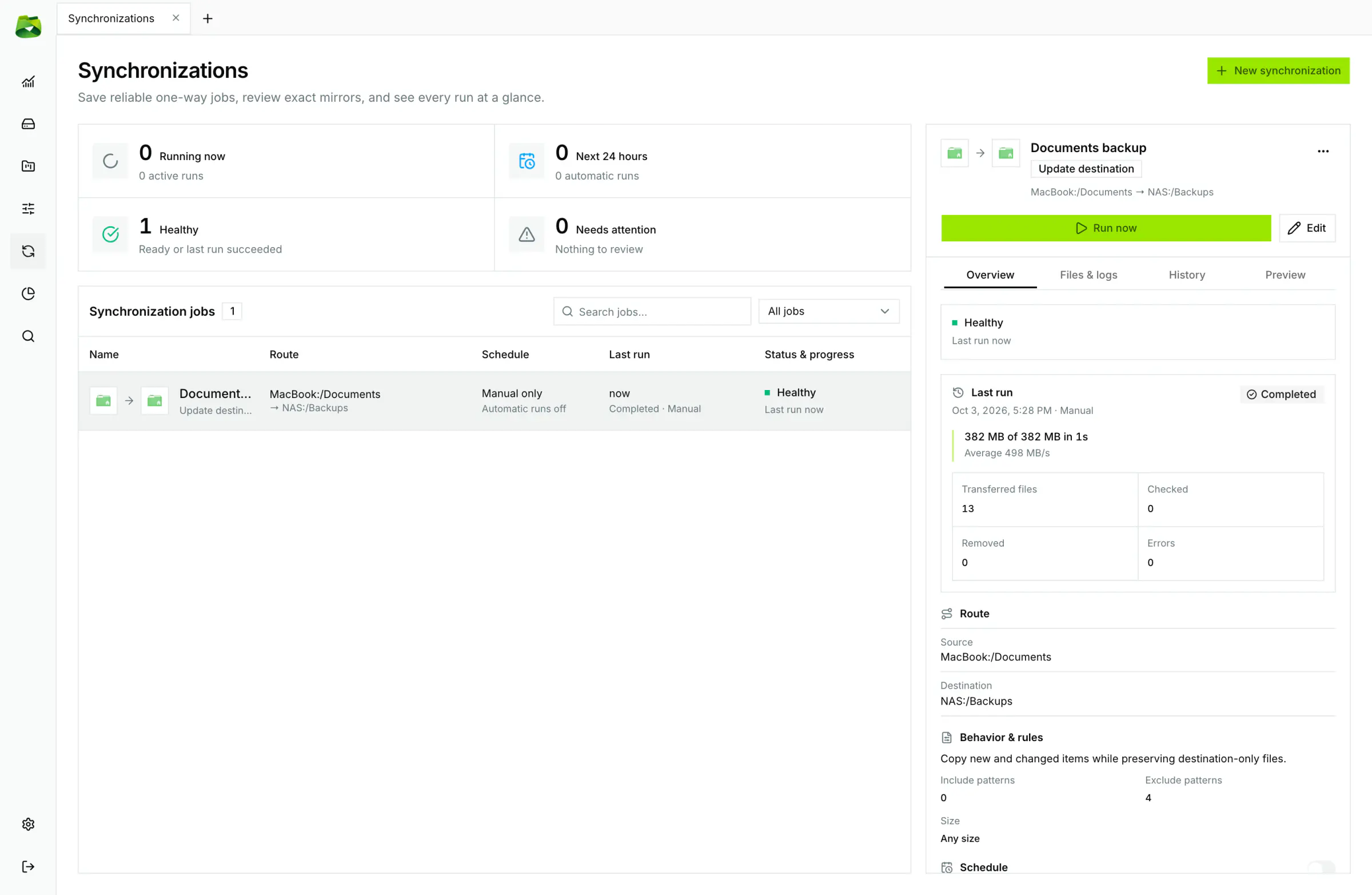Click the Destination value NAS:/Backups in the Route section
Screen dimensions: 1372x895
pyautogui.click(x=976, y=701)
